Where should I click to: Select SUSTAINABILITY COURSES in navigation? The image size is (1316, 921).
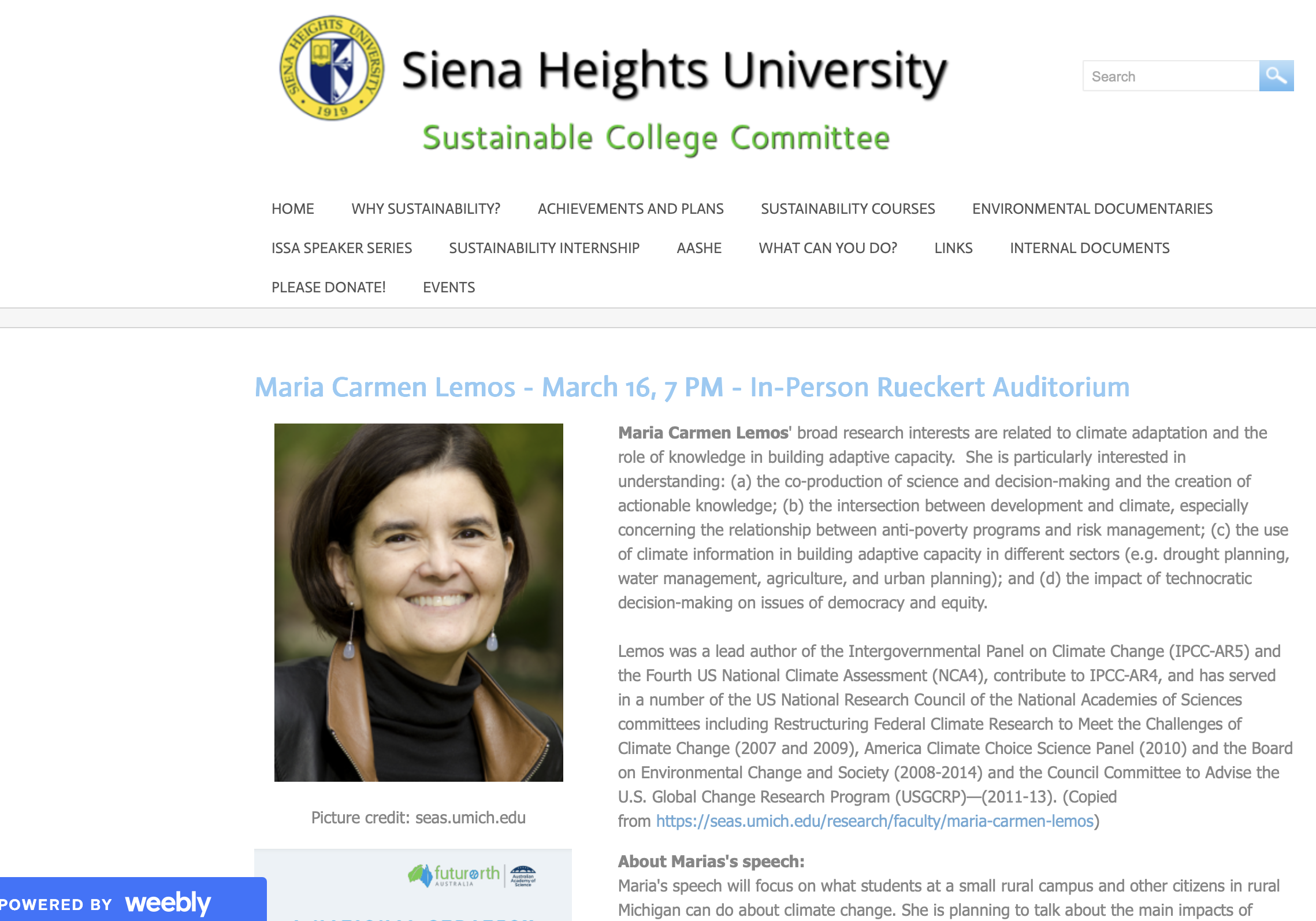[847, 209]
